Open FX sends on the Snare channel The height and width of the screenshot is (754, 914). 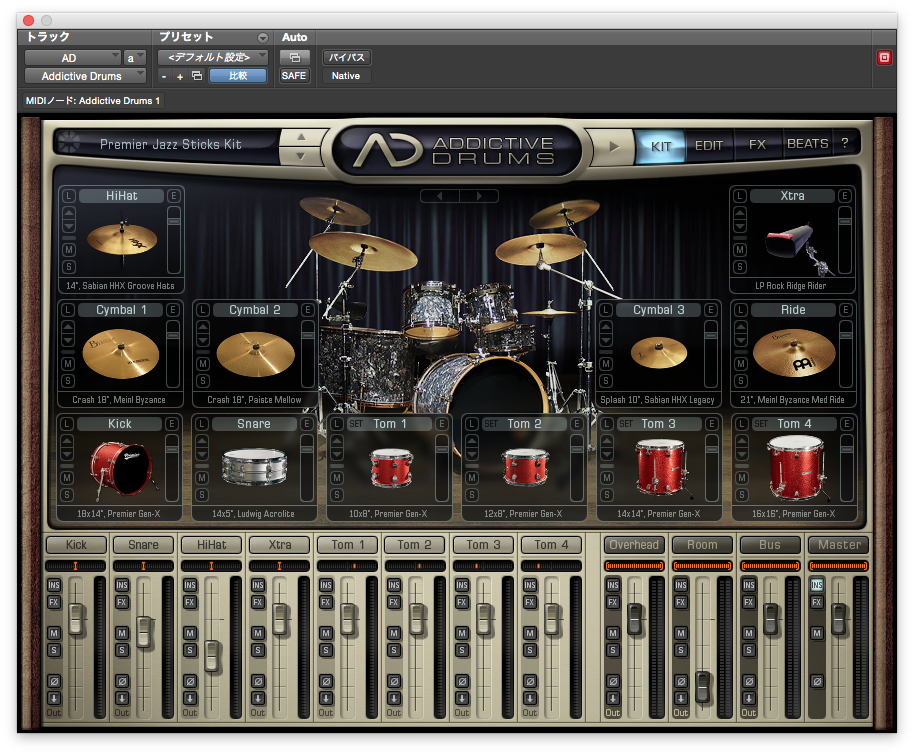tap(122, 602)
